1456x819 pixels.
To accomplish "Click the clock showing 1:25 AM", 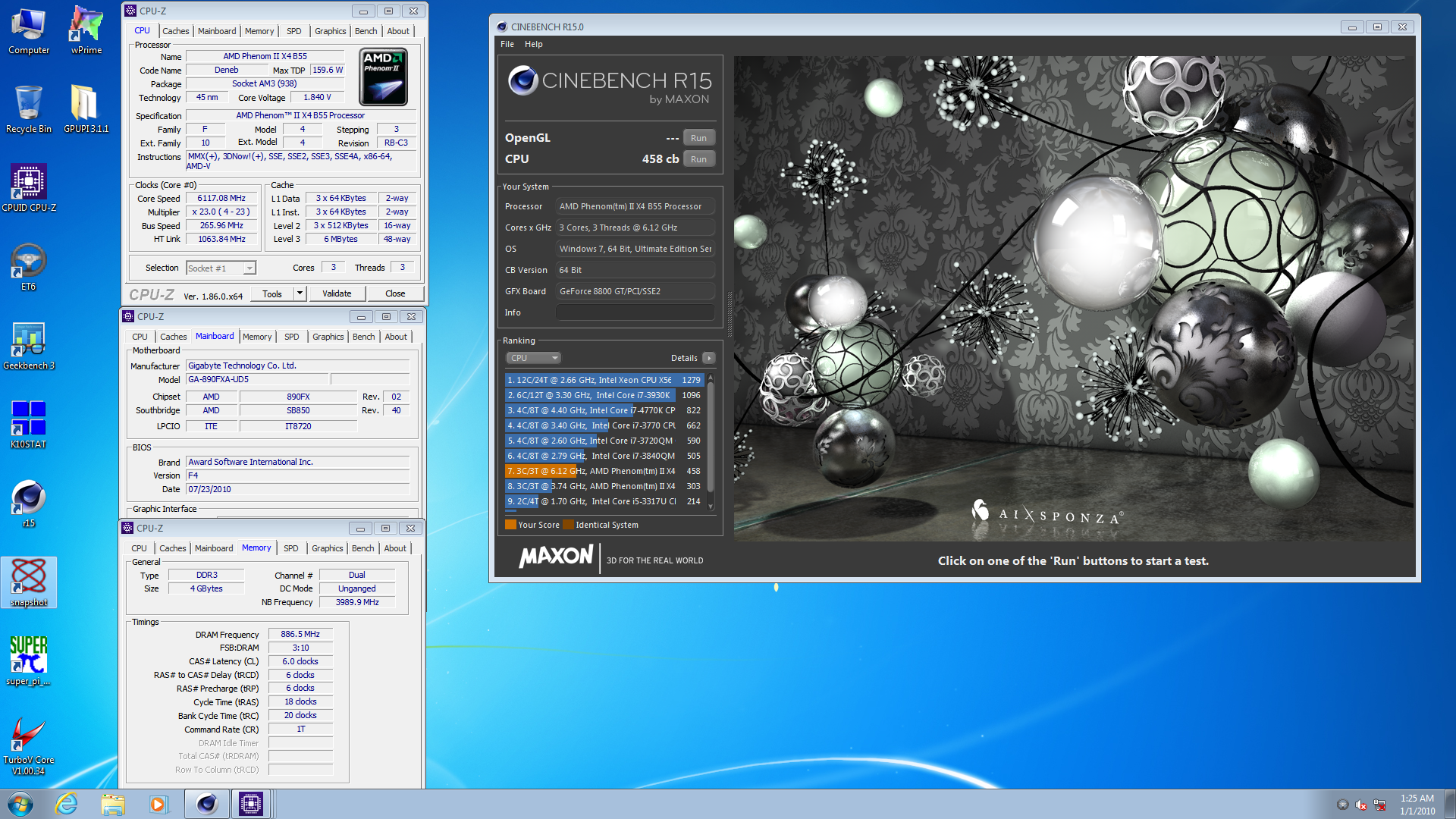I will [x=1417, y=798].
